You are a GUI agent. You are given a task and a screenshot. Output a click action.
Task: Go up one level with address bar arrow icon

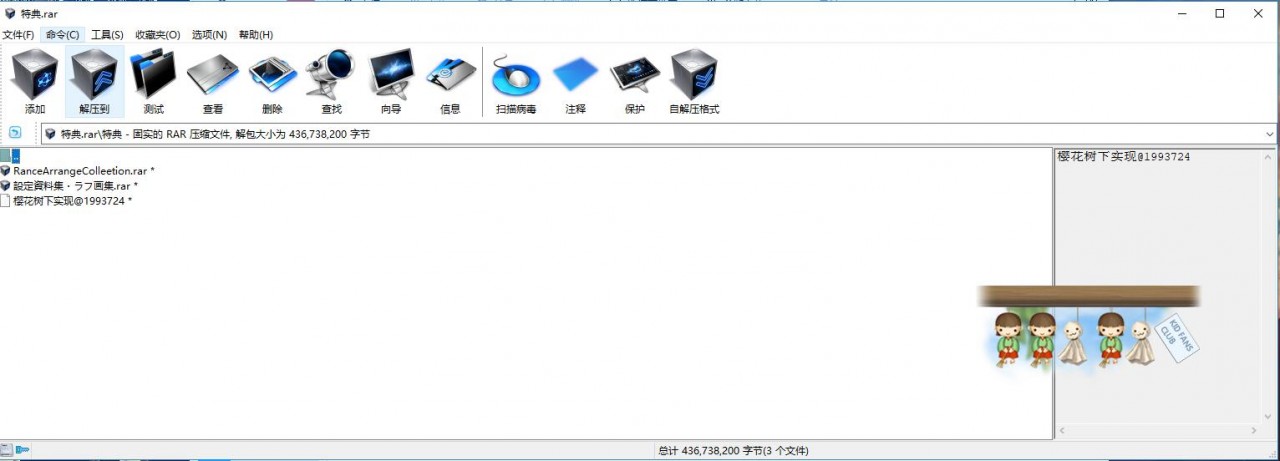16,133
